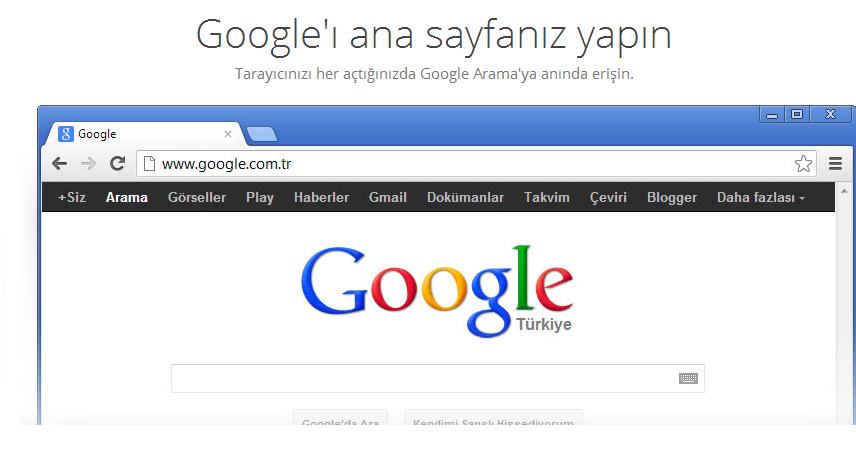Open the Chrome hamburger menu
856x449 pixels.
(835, 163)
